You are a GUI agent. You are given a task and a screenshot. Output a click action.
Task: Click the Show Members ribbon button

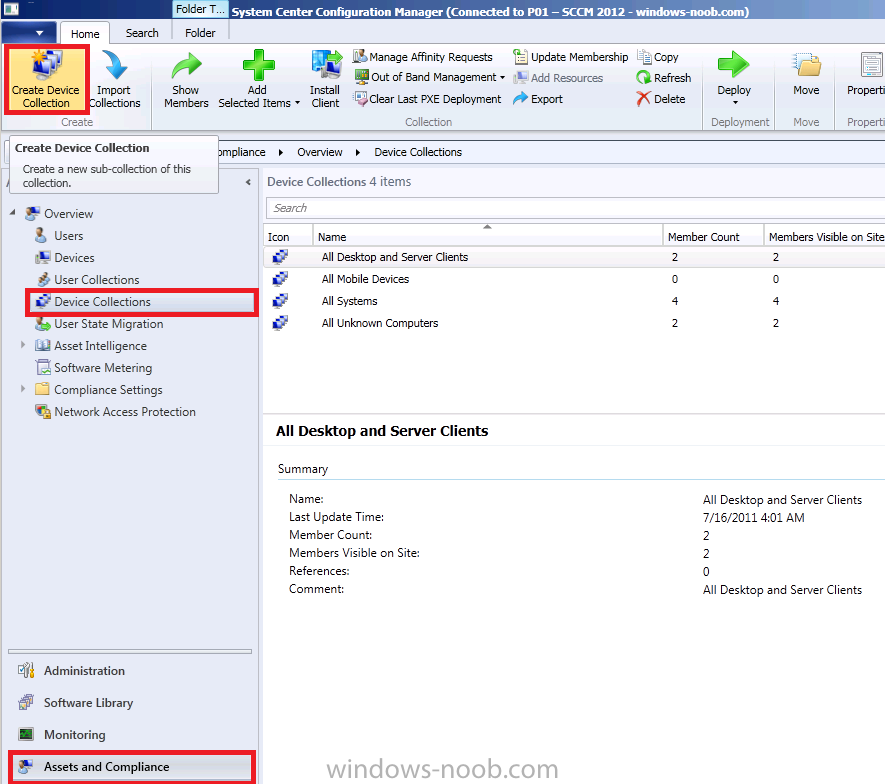(186, 80)
